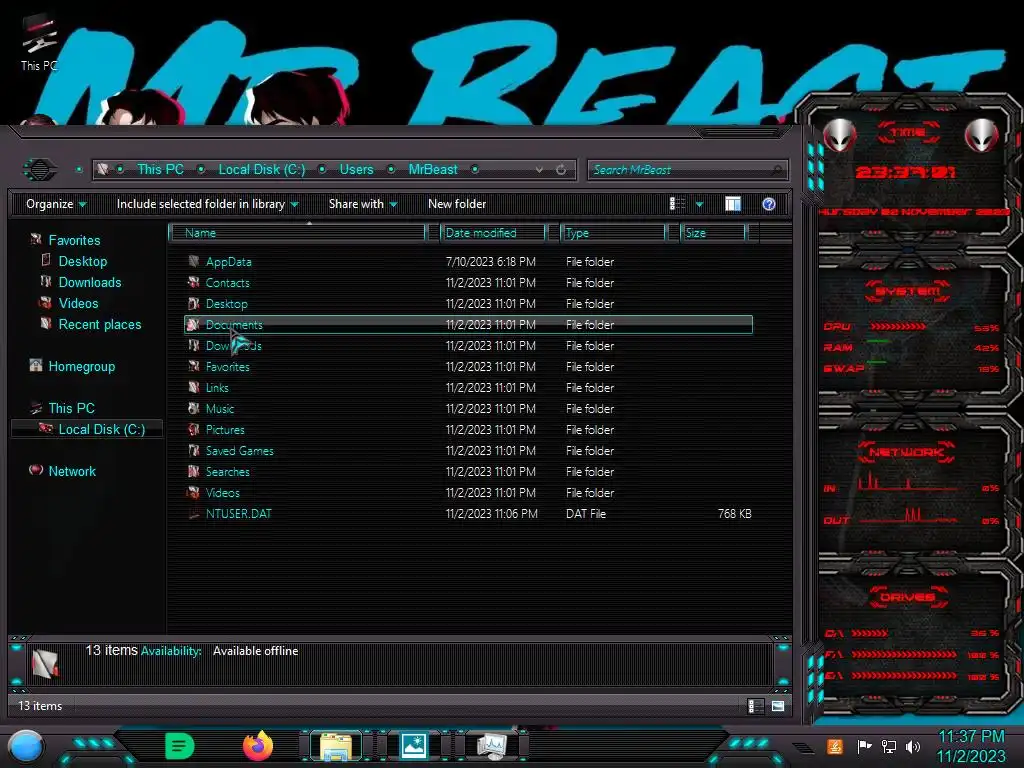Refresh the address bar location

(x=561, y=170)
